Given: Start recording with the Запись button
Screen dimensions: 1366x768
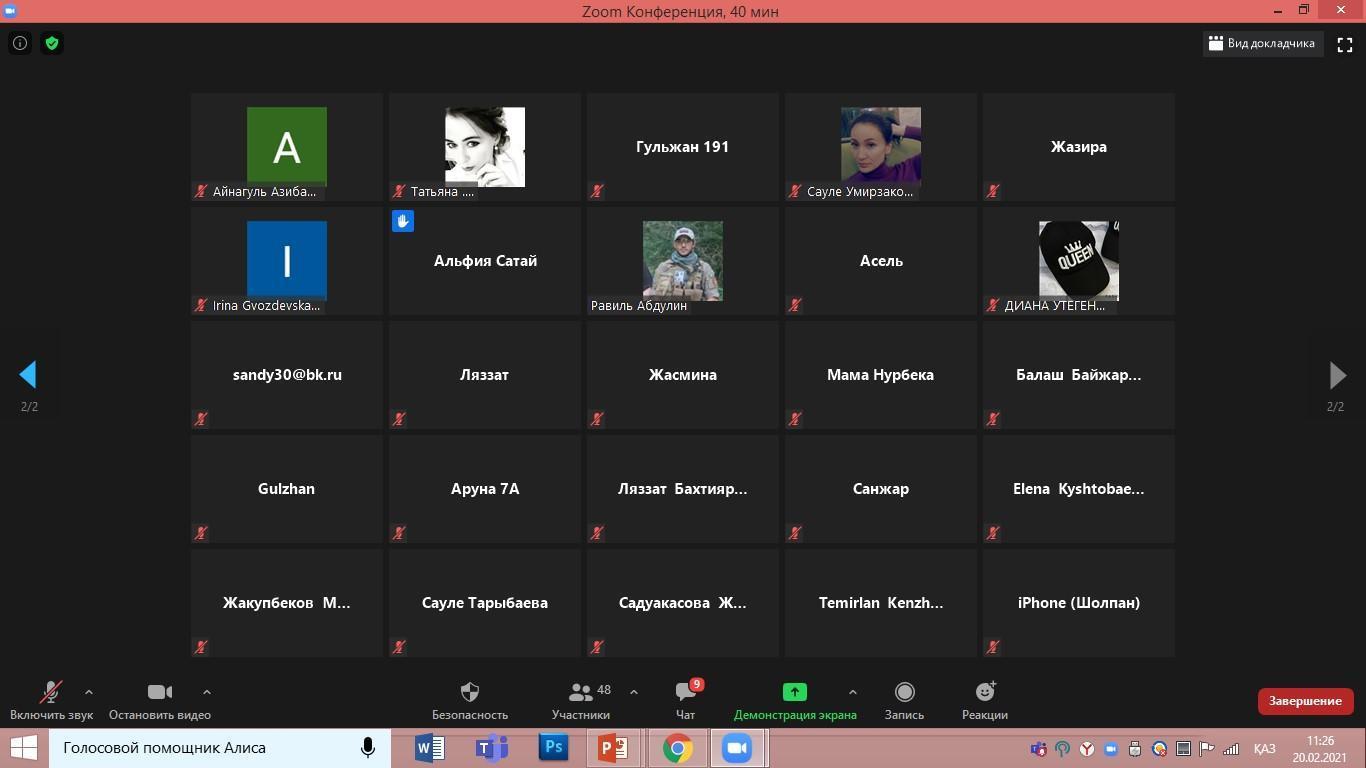Looking at the screenshot, I should pos(904,700).
